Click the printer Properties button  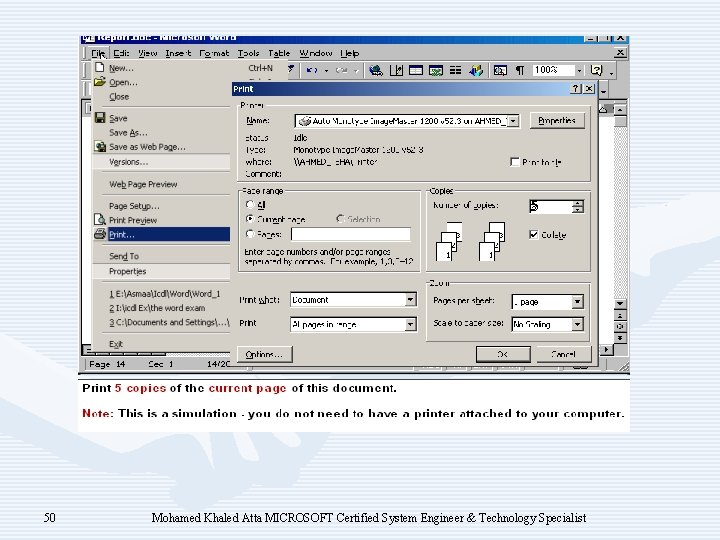[x=557, y=120]
